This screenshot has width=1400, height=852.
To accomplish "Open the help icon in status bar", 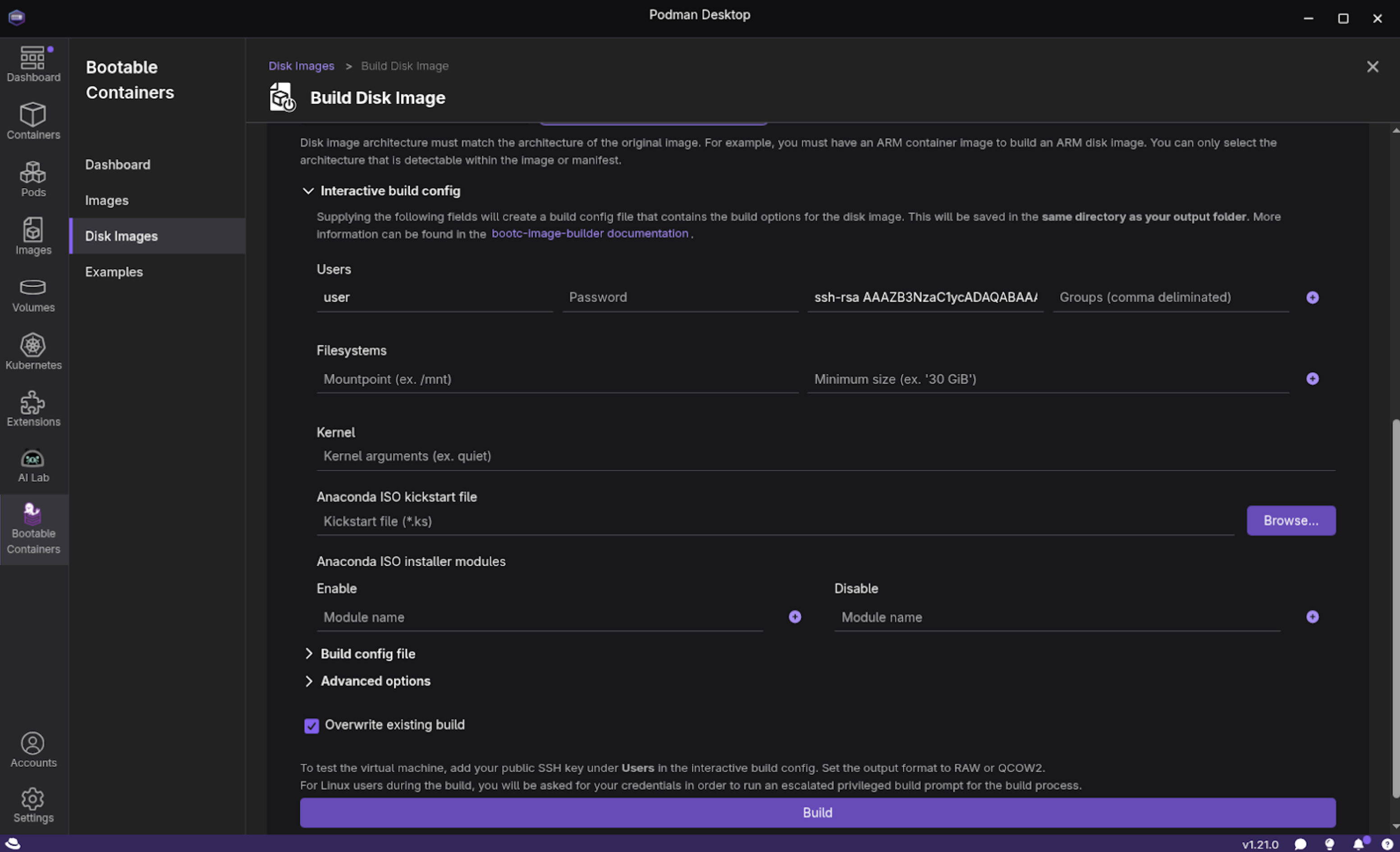I will [1386, 844].
